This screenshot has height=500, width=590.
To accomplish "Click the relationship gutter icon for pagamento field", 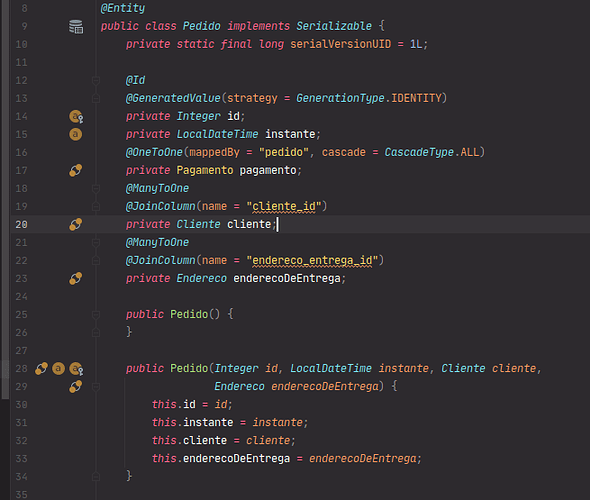I will pyautogui.click(x=75, y=170).
